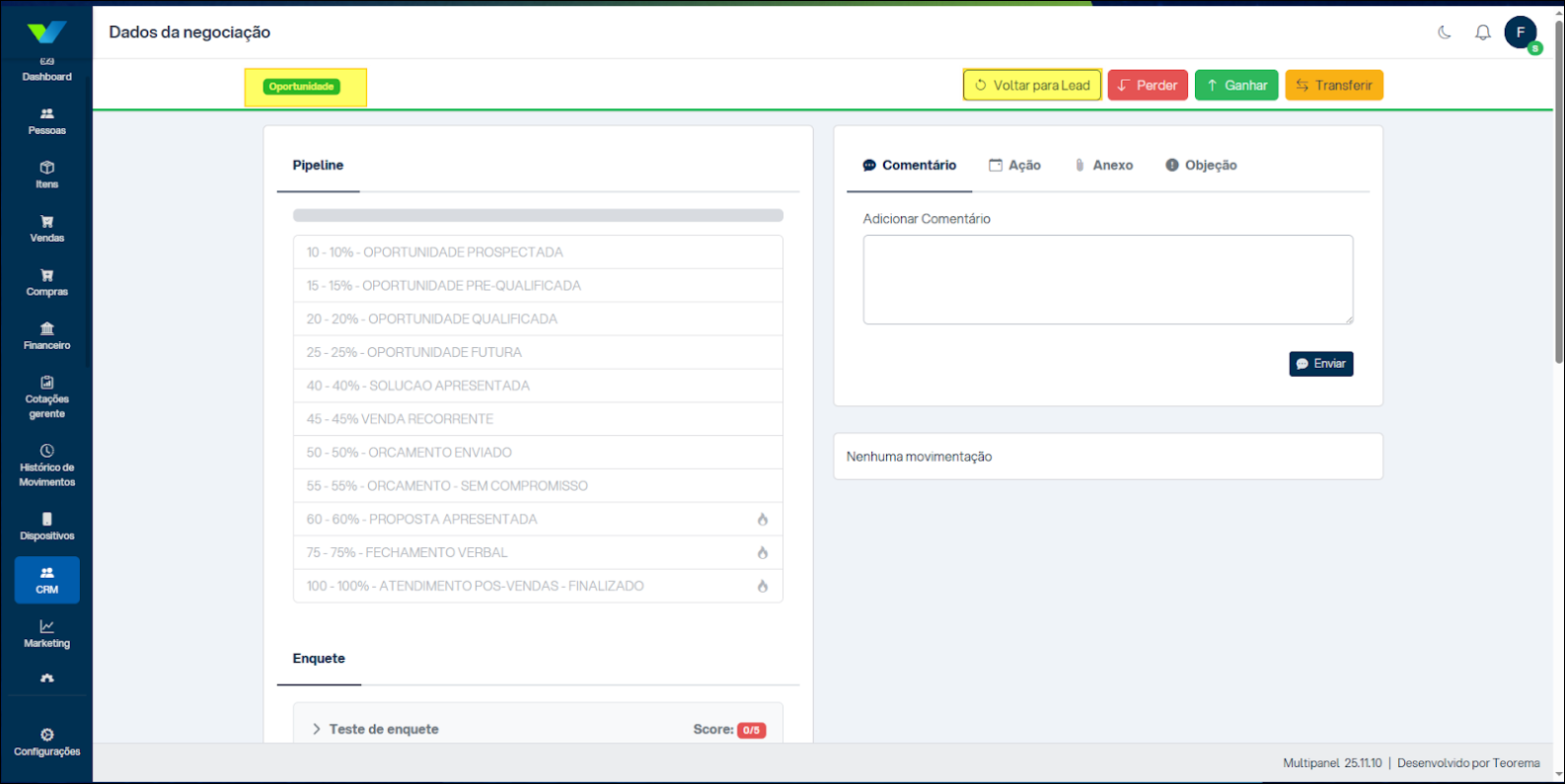The image size is (1565, 784).
Task: Open Configurações gear in sidebar
Action: coord(46,742)
